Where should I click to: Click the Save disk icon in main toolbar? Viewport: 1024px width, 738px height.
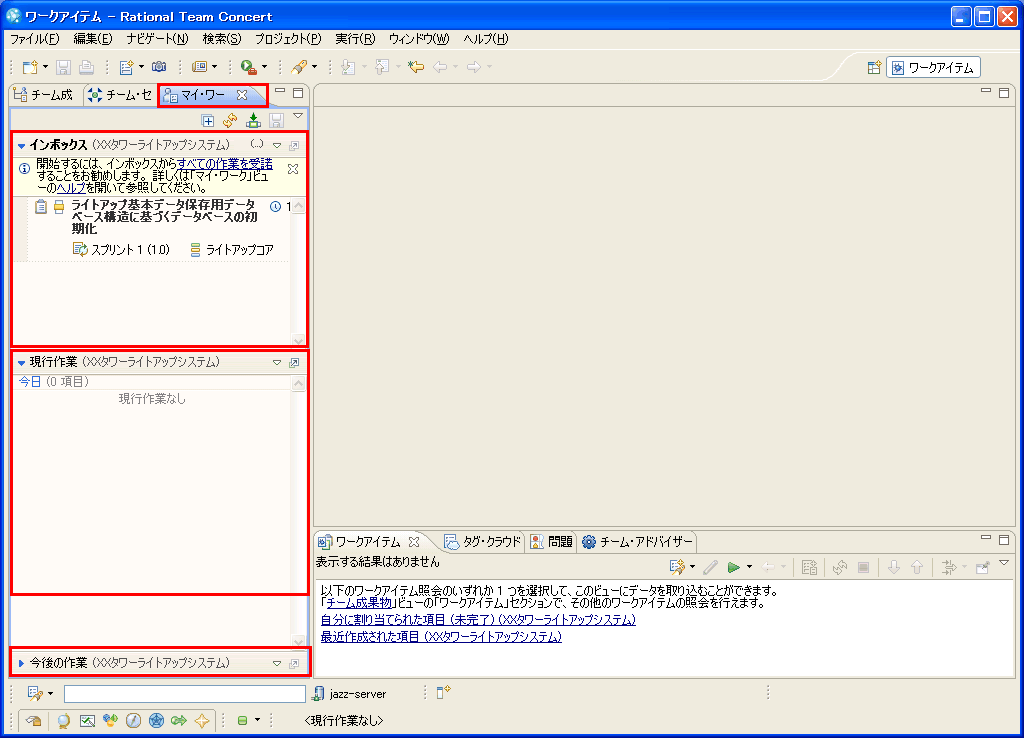coord(63,67)
